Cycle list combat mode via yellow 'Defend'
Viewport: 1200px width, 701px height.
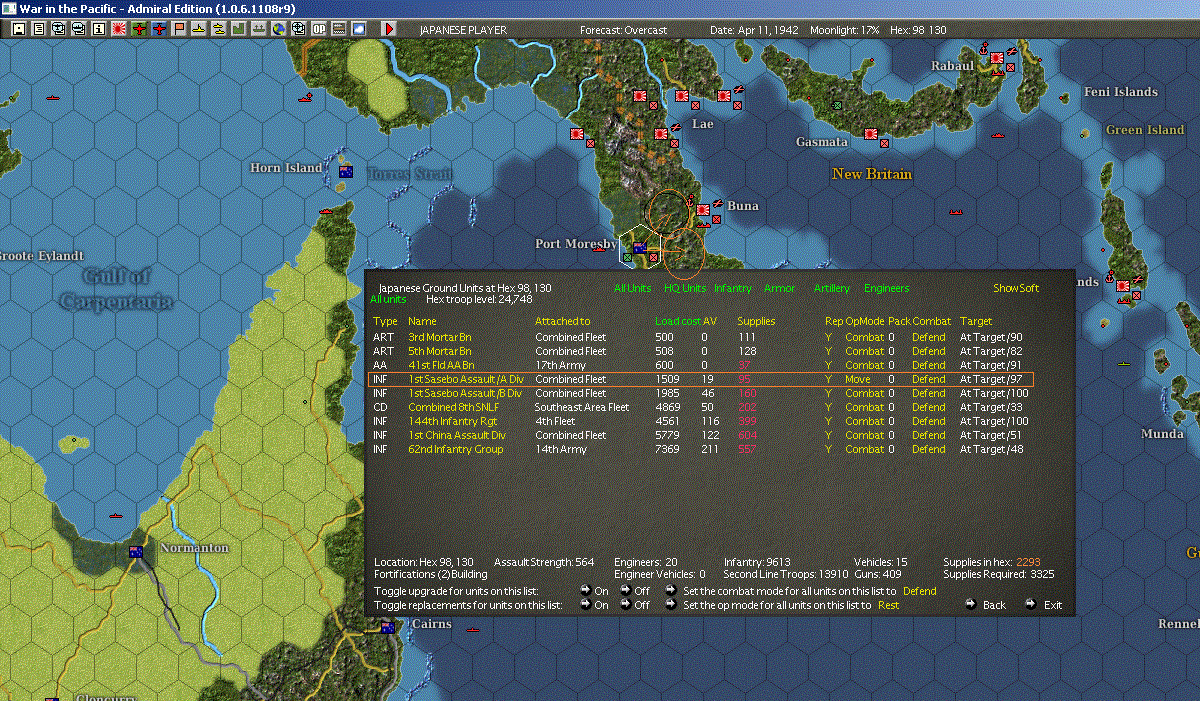[x=920, y=591]
